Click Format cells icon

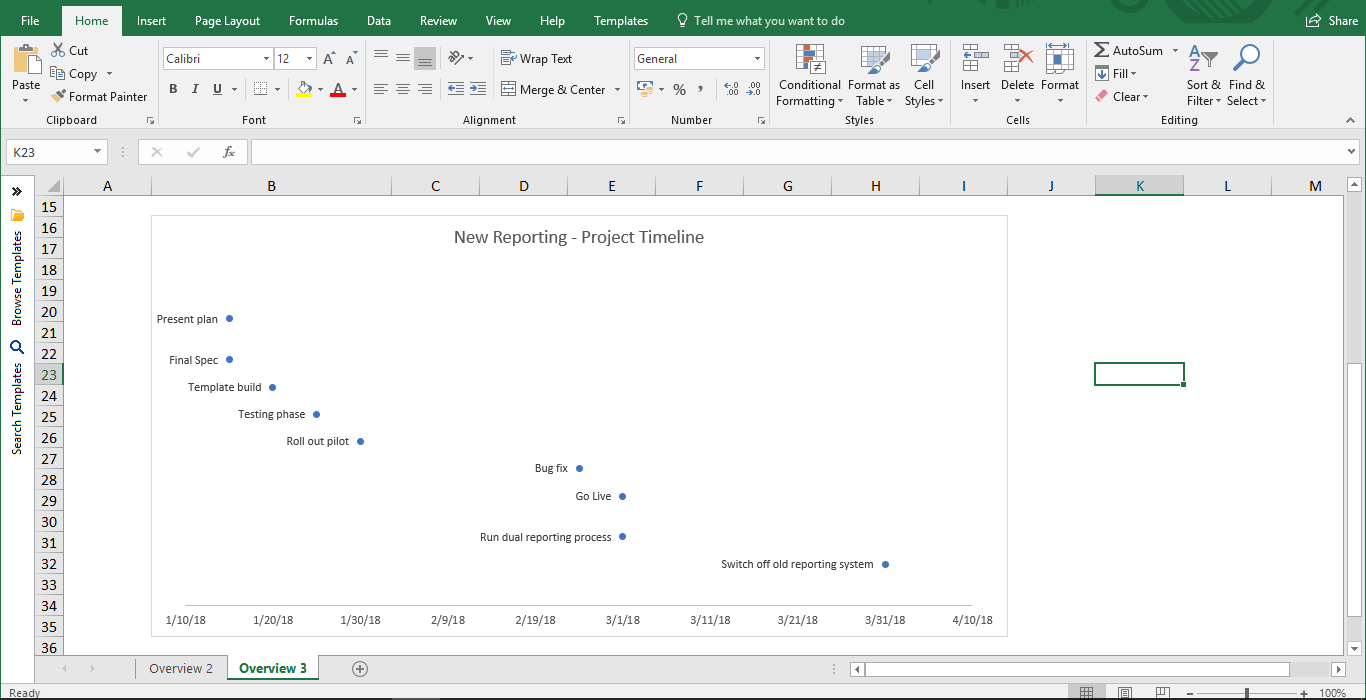tap(1060, 59)
